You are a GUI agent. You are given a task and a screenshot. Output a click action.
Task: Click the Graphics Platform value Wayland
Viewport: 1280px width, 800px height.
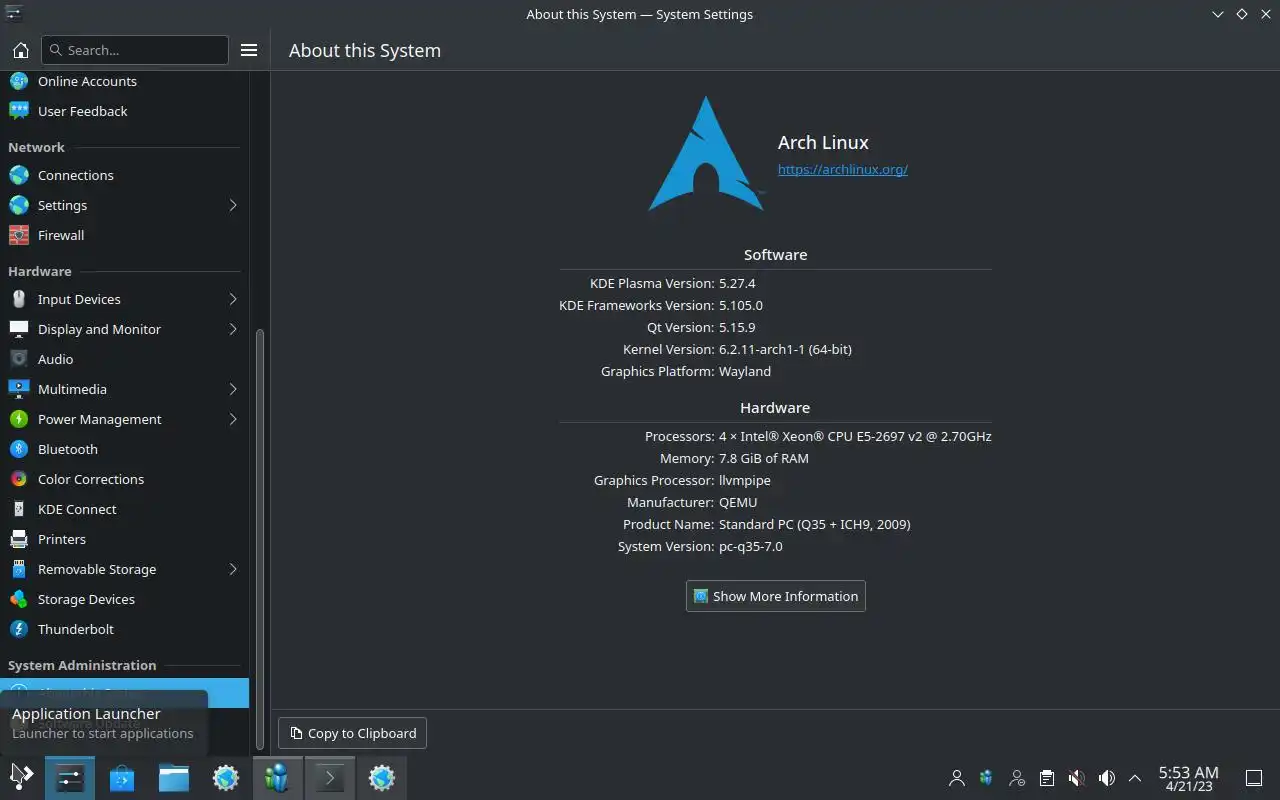click(x=745, y=371)
